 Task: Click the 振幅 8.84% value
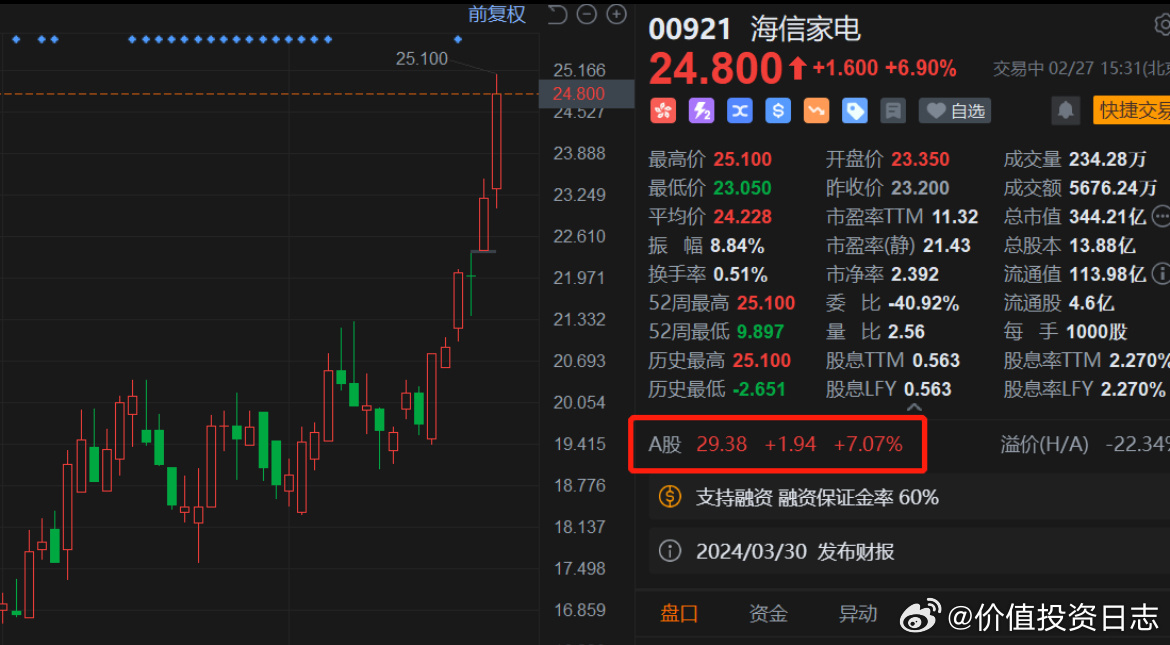click(739, 246)
